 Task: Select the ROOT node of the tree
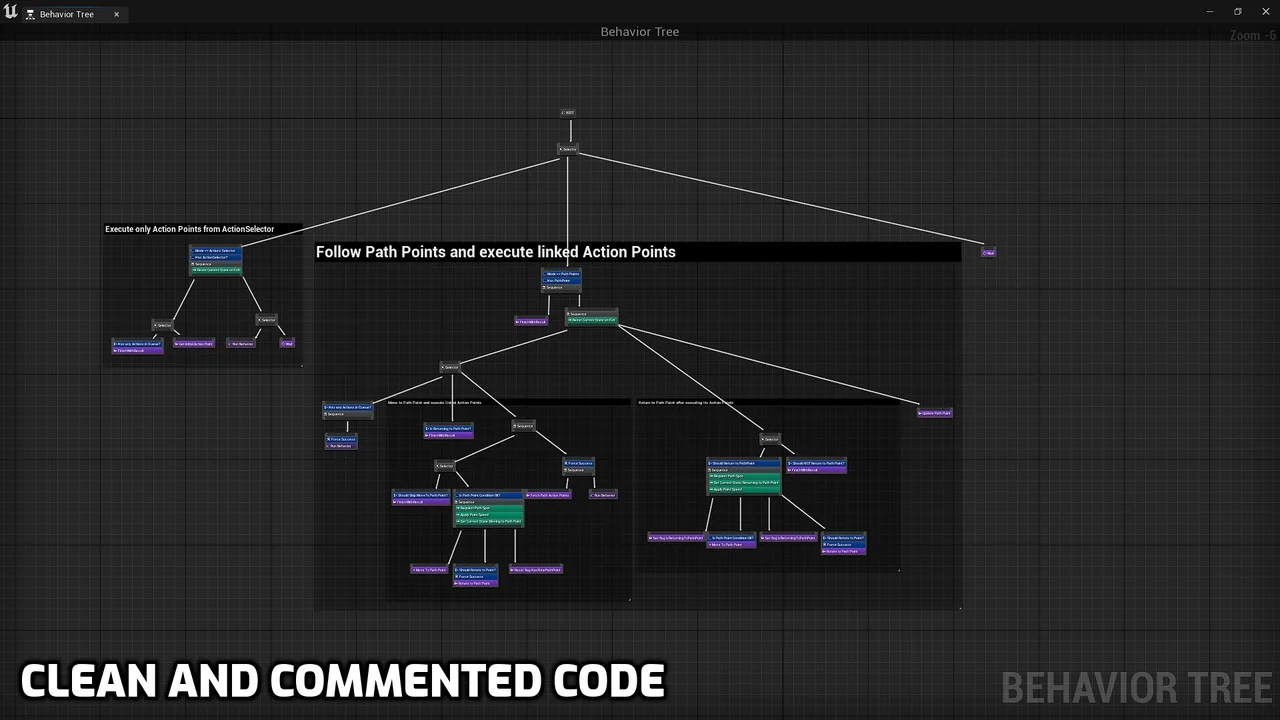pos(568,113)
